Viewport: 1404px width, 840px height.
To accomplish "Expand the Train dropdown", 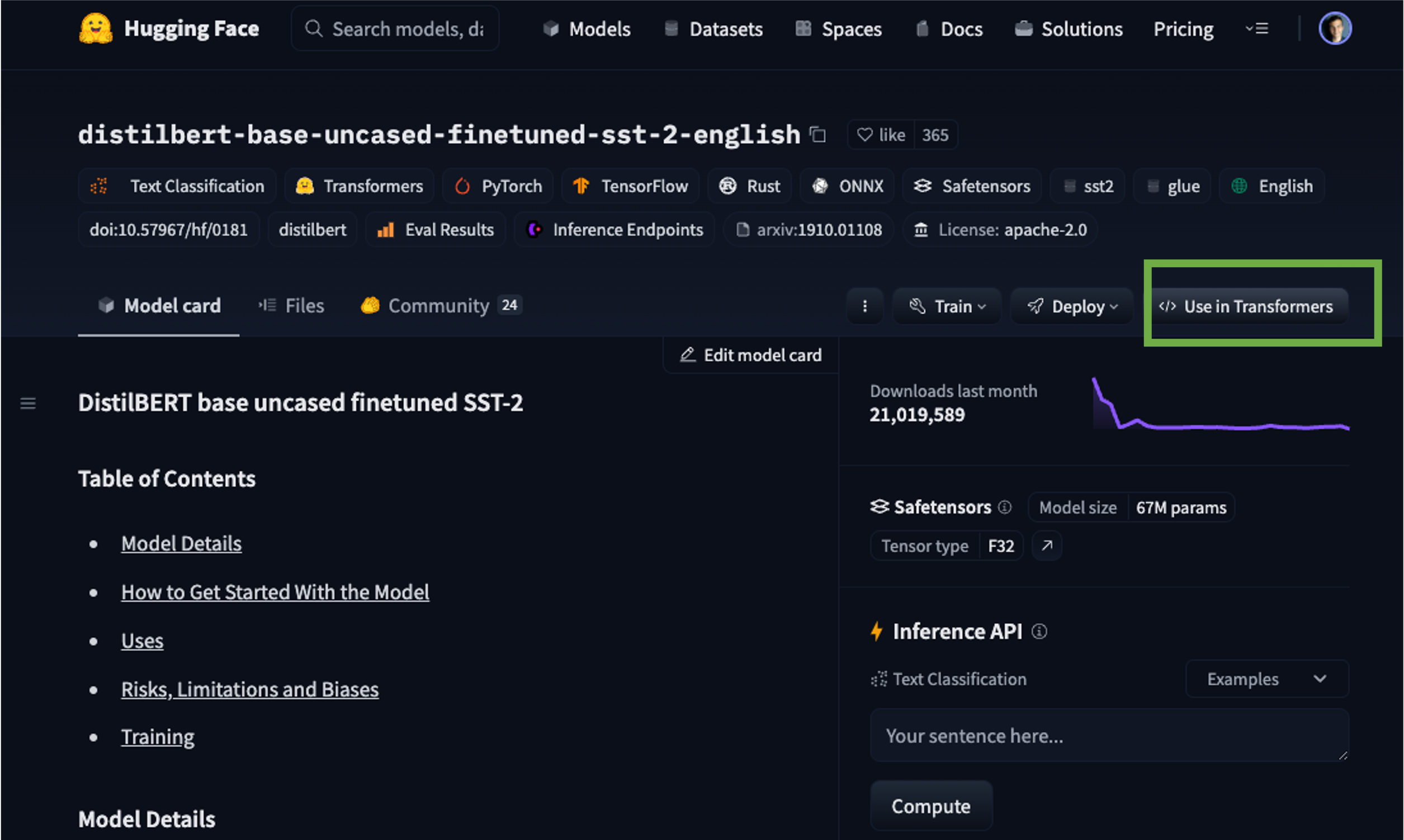I will [947, 306].
